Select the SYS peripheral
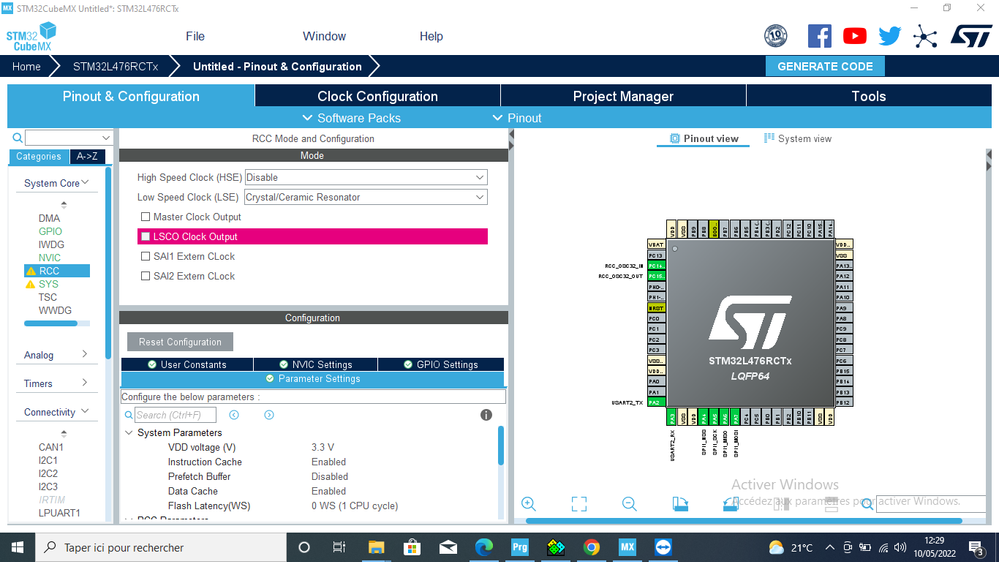 pyautogui.click(x=48, y=284)
